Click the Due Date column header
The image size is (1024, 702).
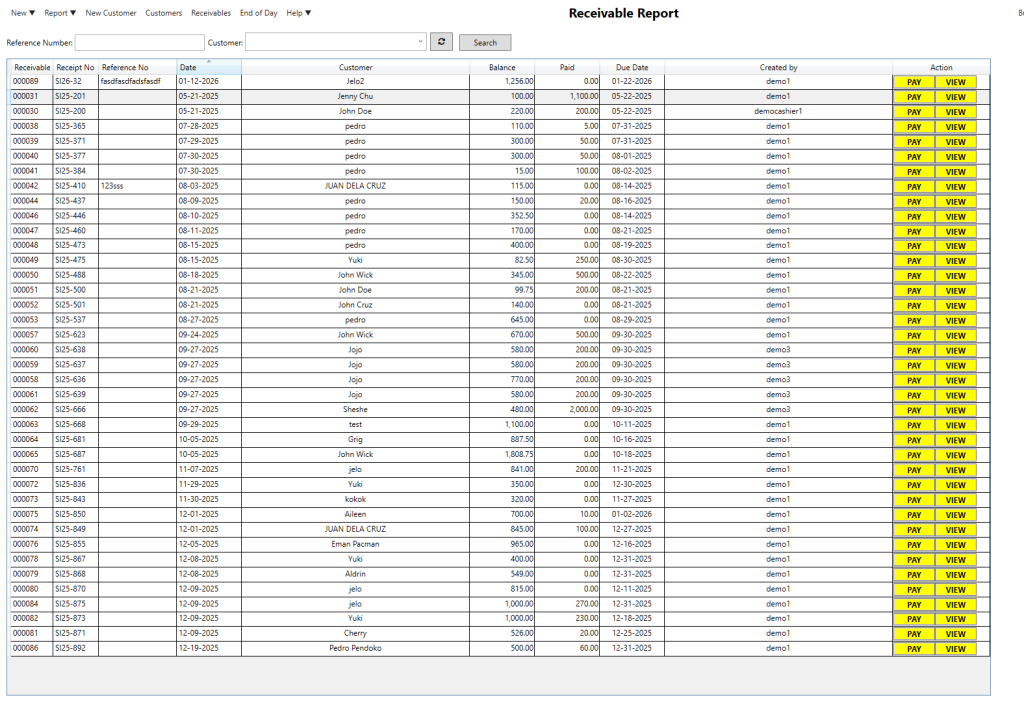point(632,68)
